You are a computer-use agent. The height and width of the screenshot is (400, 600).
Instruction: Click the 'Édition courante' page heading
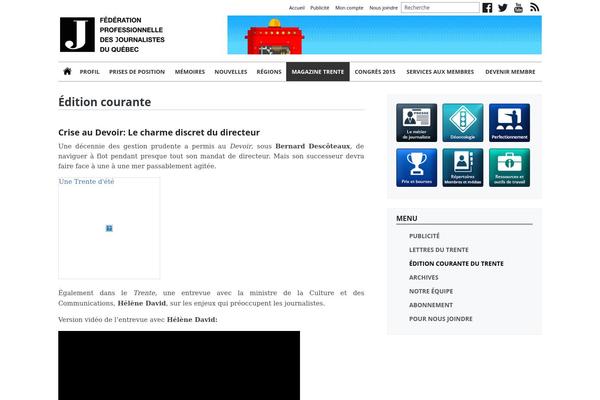click(x=104, y=102)
